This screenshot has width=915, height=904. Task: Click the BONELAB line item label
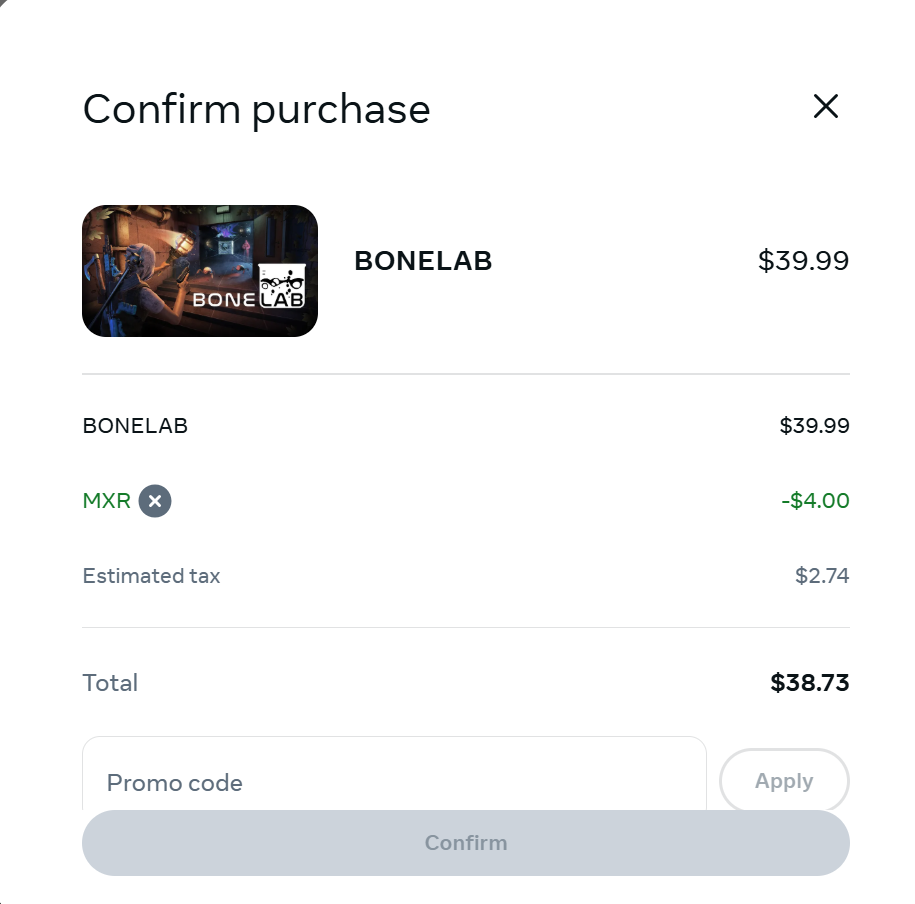tap(135, 426)
